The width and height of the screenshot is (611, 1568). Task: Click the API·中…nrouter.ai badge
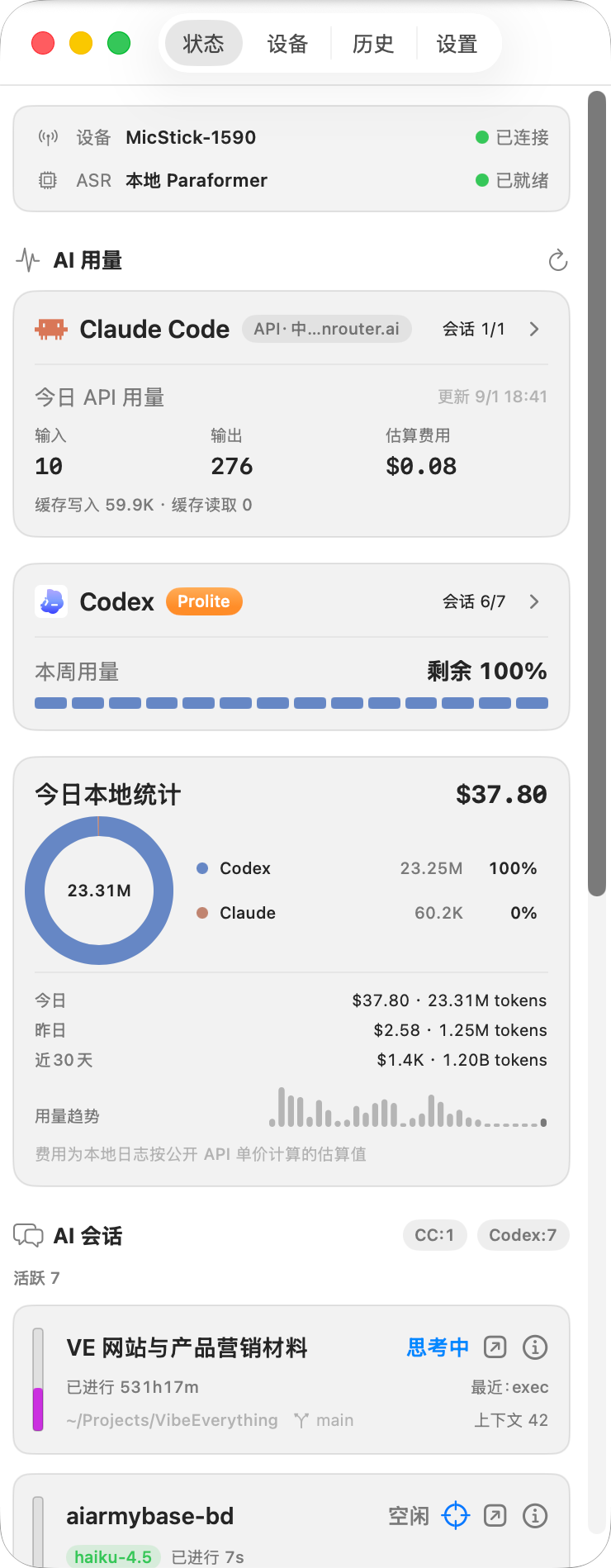click(327, 329)
